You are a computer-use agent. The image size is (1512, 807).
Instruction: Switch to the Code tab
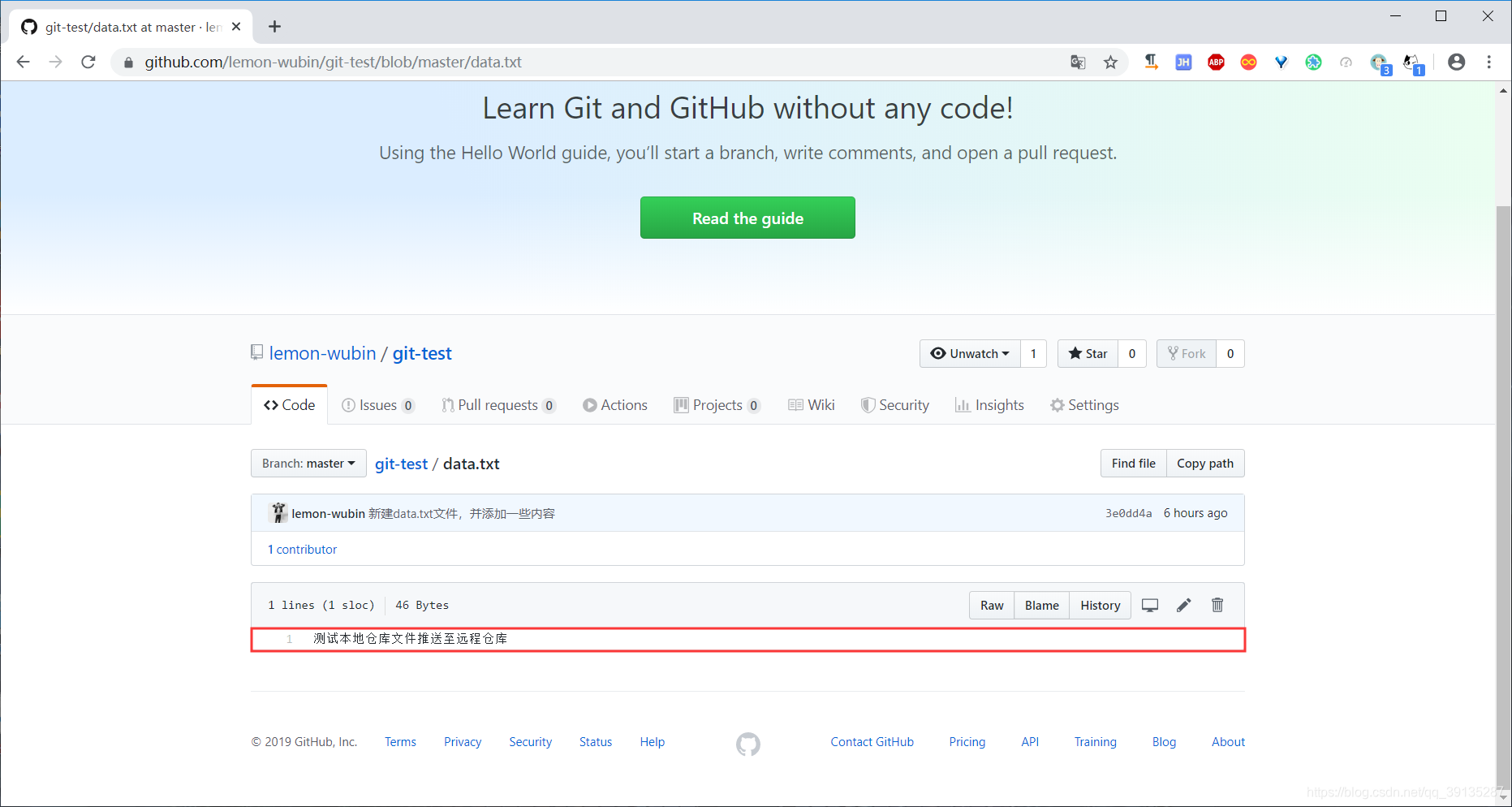(290, 405)
